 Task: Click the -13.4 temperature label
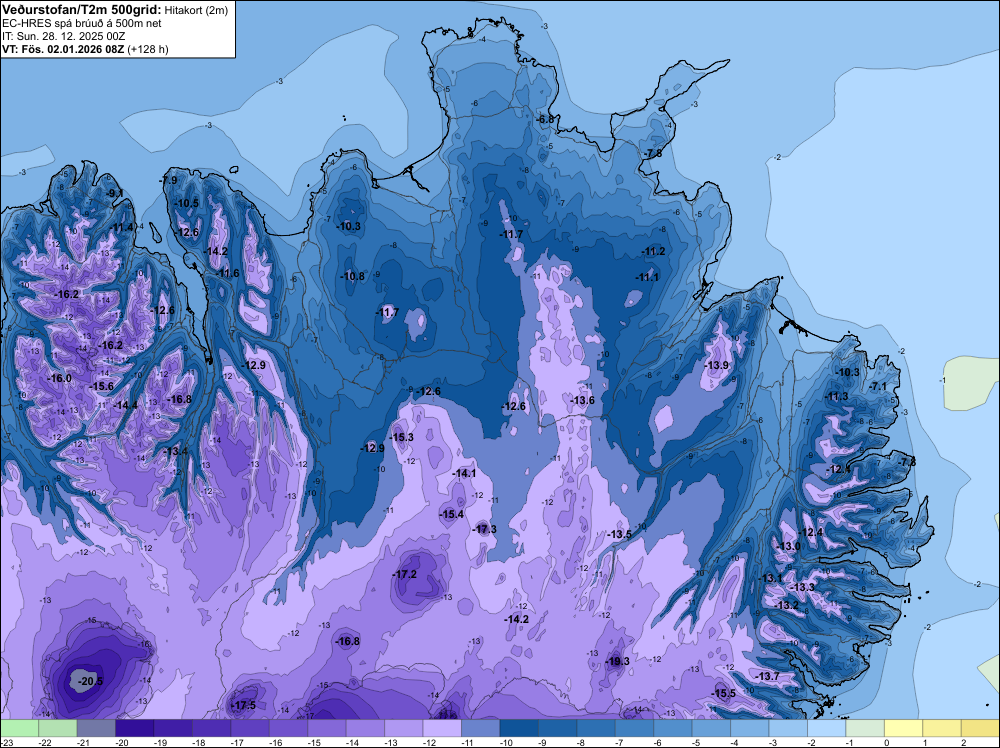pos(177,451)
